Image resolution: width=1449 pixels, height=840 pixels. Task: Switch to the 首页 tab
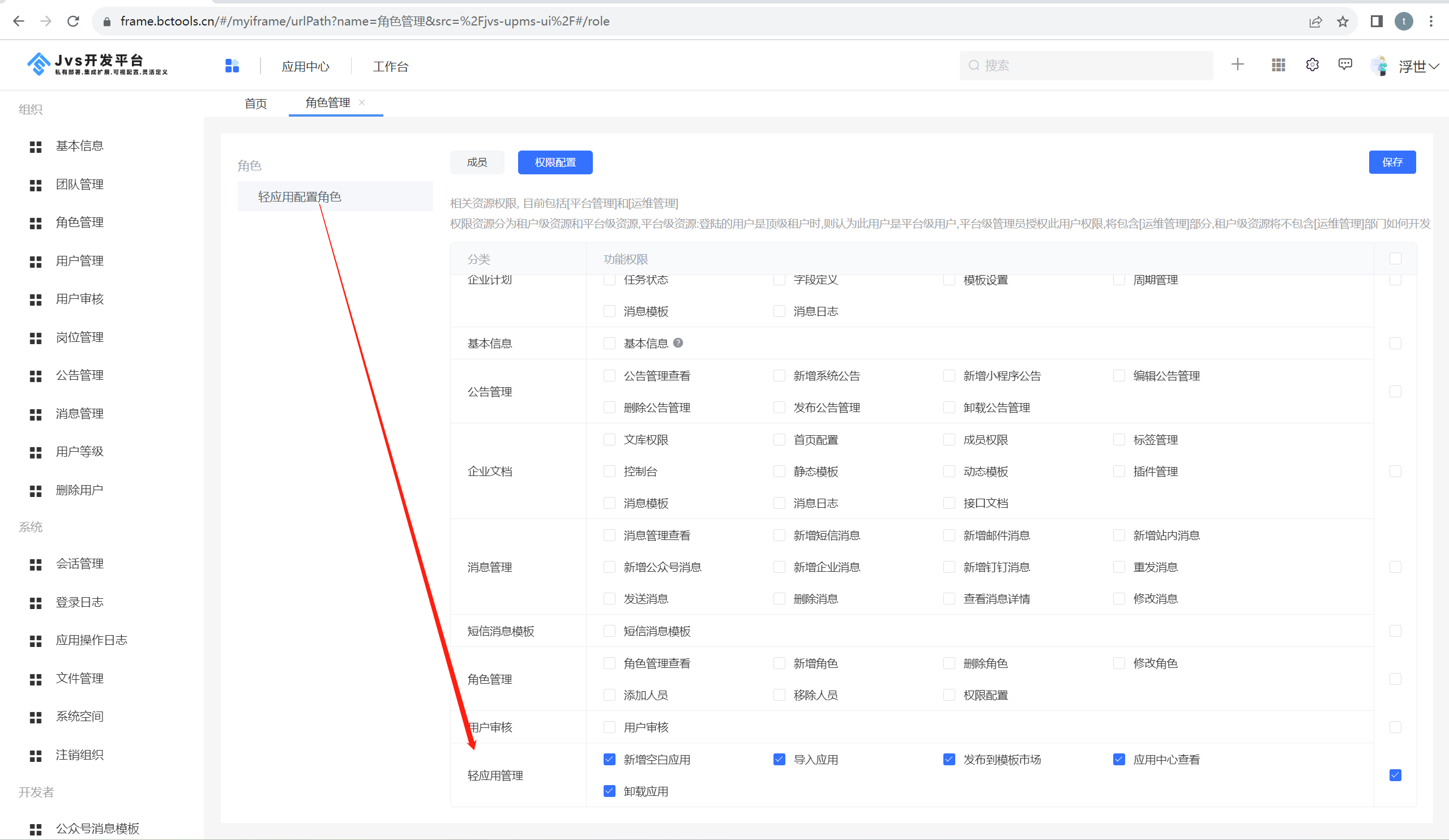[x=255, y=104]
